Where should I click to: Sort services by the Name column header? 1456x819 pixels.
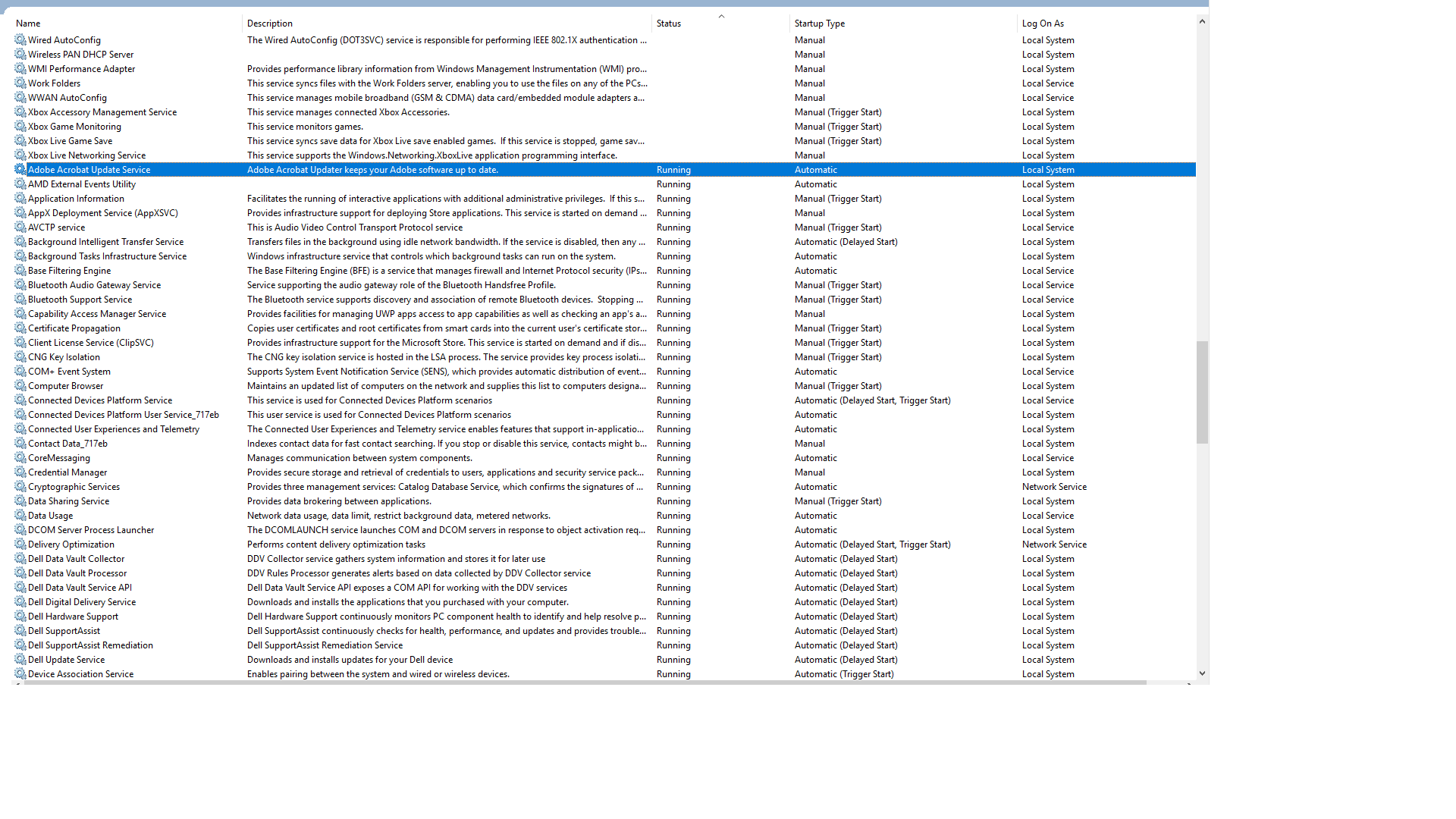point(127,24)
